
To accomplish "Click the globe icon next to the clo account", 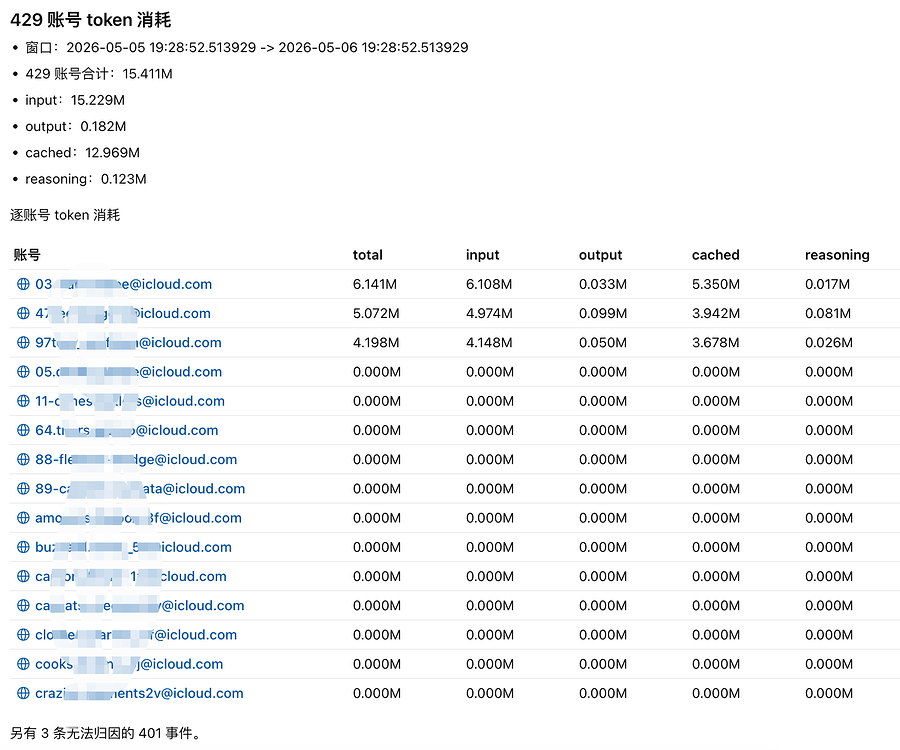I will point(23,635).
